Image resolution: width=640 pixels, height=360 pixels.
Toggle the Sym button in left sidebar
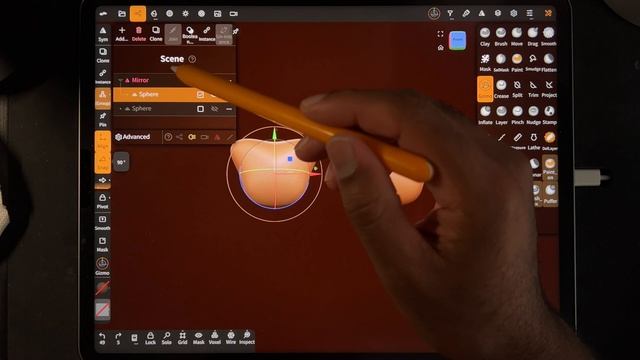tap(103, 34)
